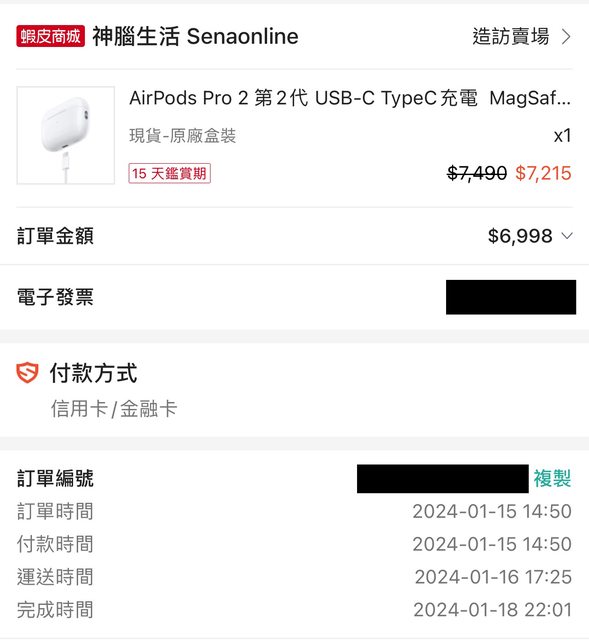Tap the discounted $7,215 price
The width and height of the screenshot is (589, 640).
tap(543, 173)
